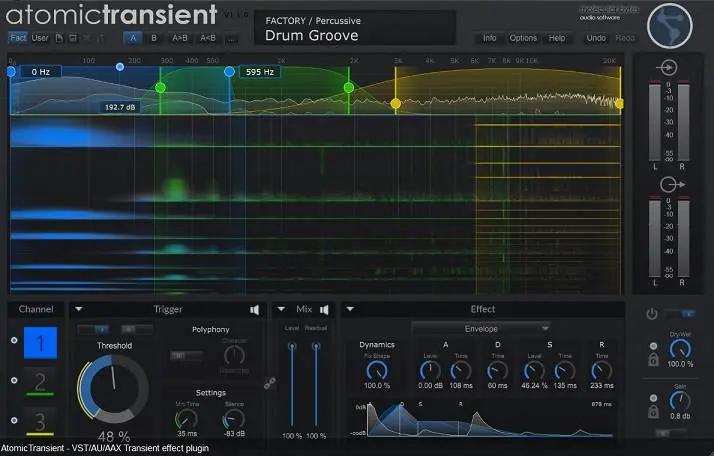Toggle the radio dot next to Channel 1
This screenshot has height=456, width=714.
pyautogui.click(x=14, y=340)
